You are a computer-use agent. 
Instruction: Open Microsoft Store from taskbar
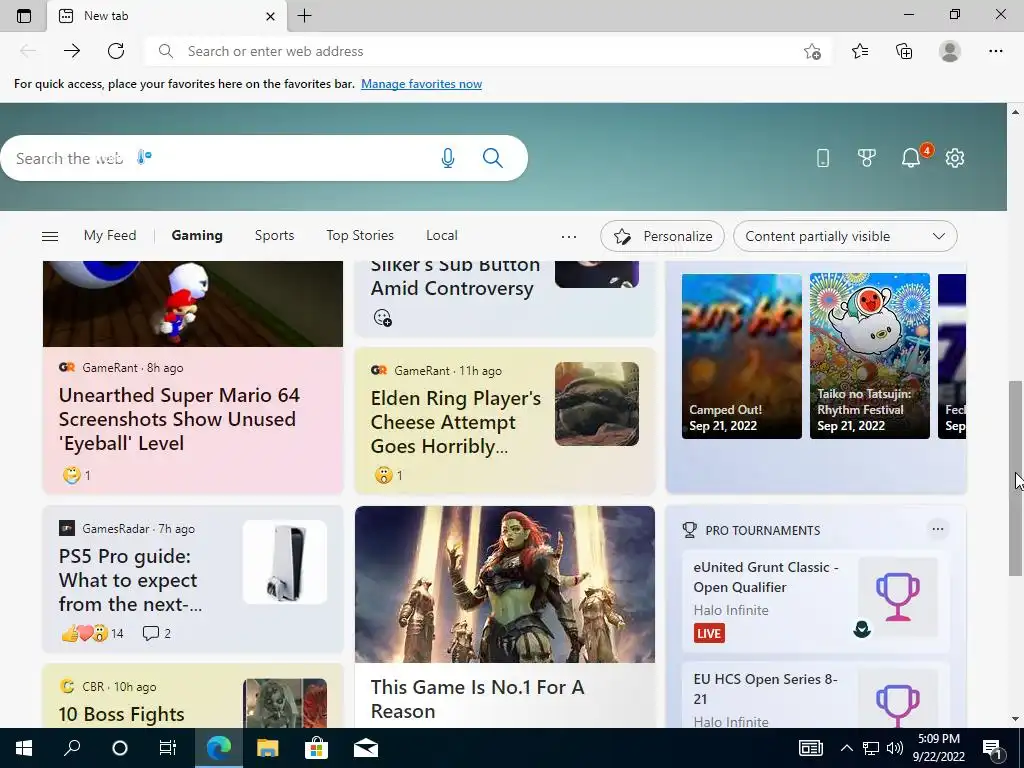(316, 748)
